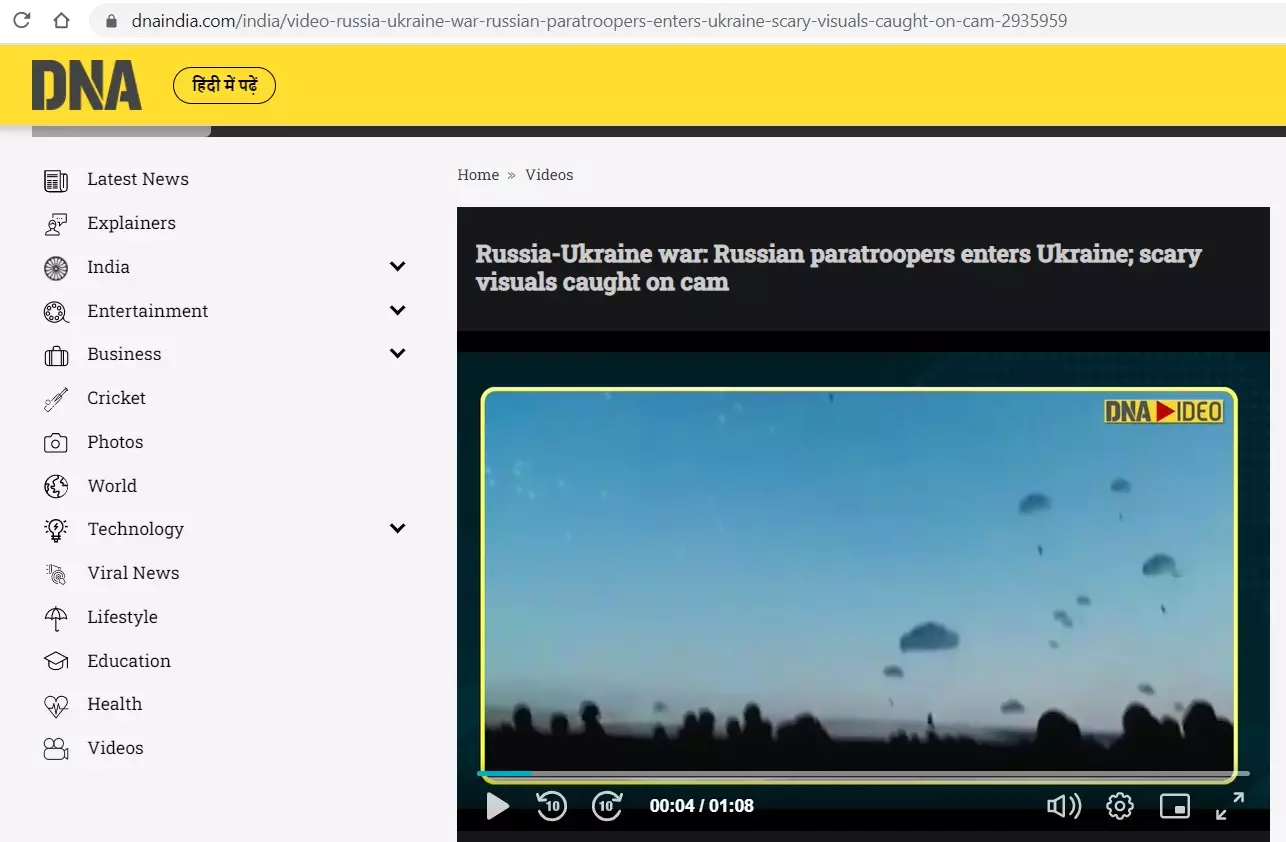Click the browser home icon
This screenshot has height=842, width=1286.
tap(61, 20)
